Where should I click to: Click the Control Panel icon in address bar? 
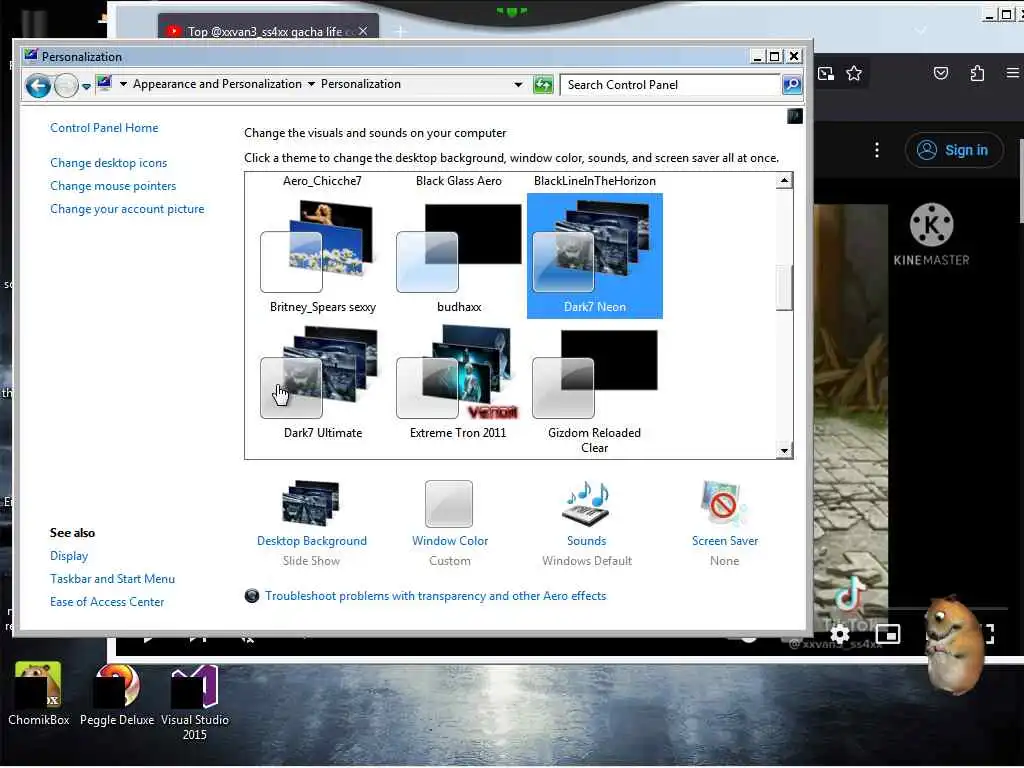coord(104,84)
